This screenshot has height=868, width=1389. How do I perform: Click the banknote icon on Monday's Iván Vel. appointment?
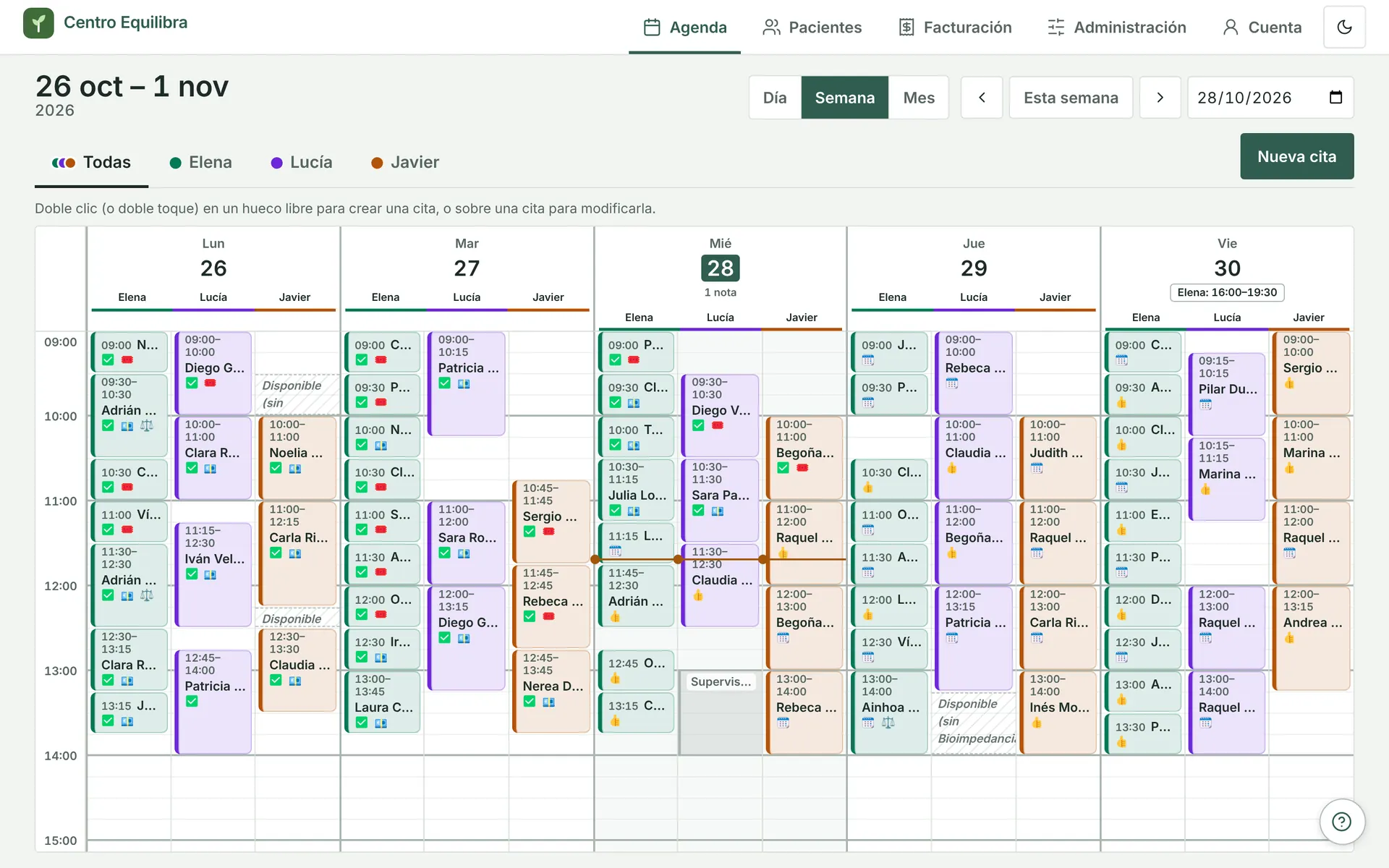[211, 575]
